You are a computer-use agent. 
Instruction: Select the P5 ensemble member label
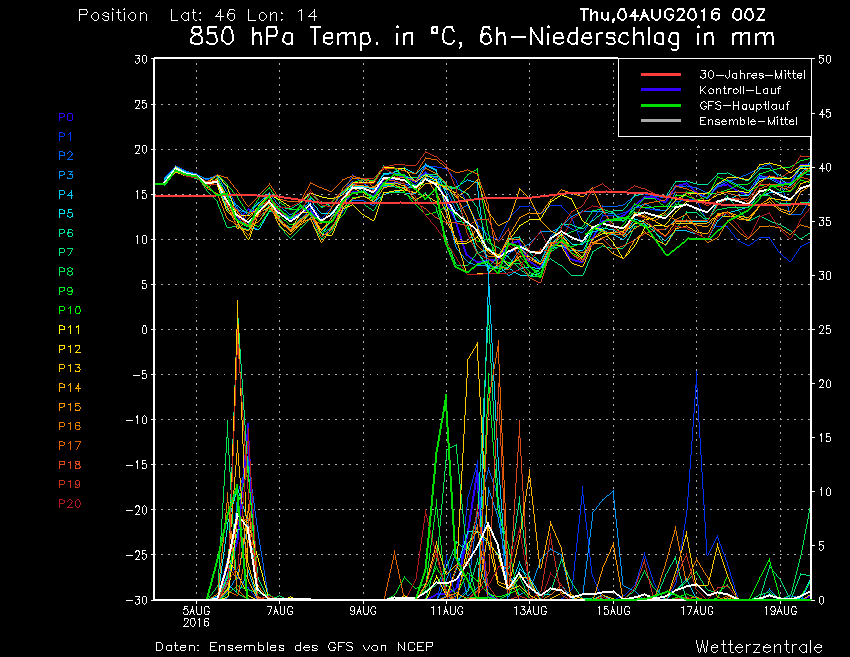click(66, 214)
